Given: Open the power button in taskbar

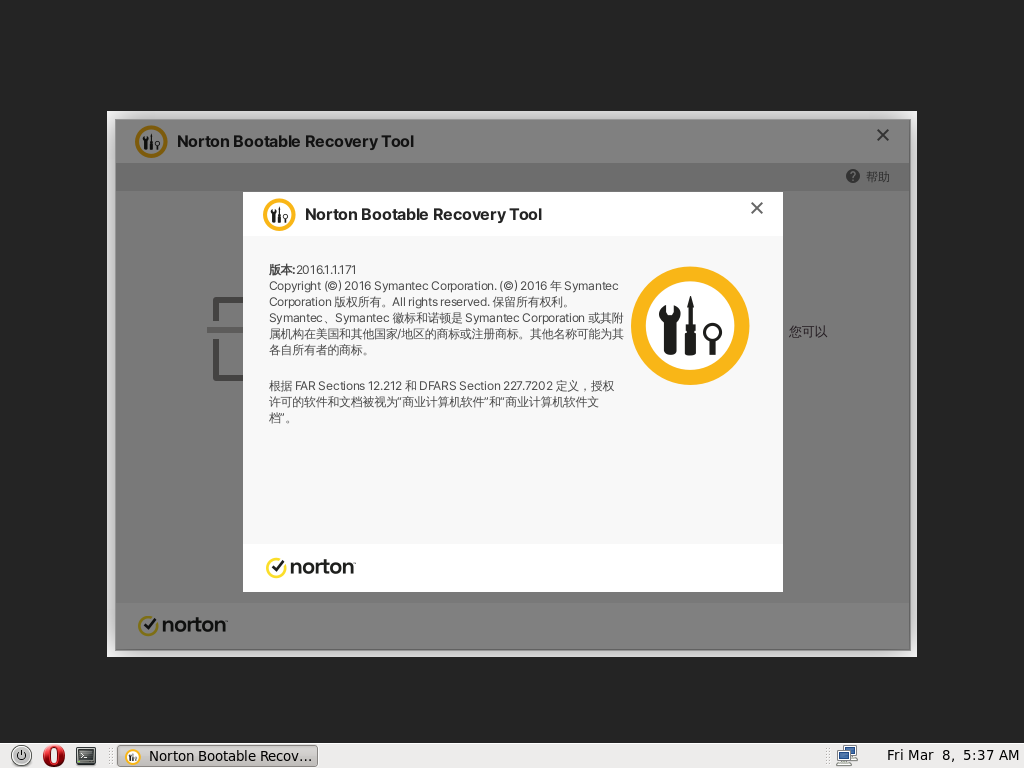Looking at the screenshot, I should click(x=21, y=756).
